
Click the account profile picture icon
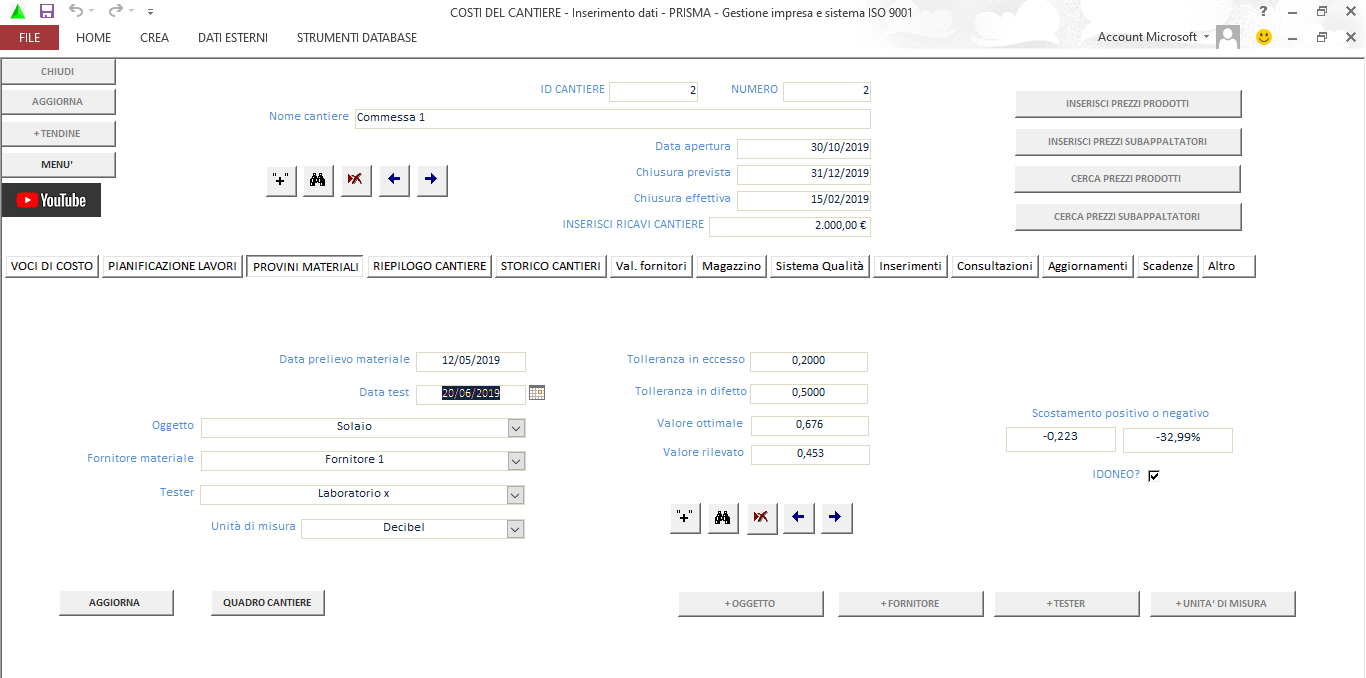1229,37
